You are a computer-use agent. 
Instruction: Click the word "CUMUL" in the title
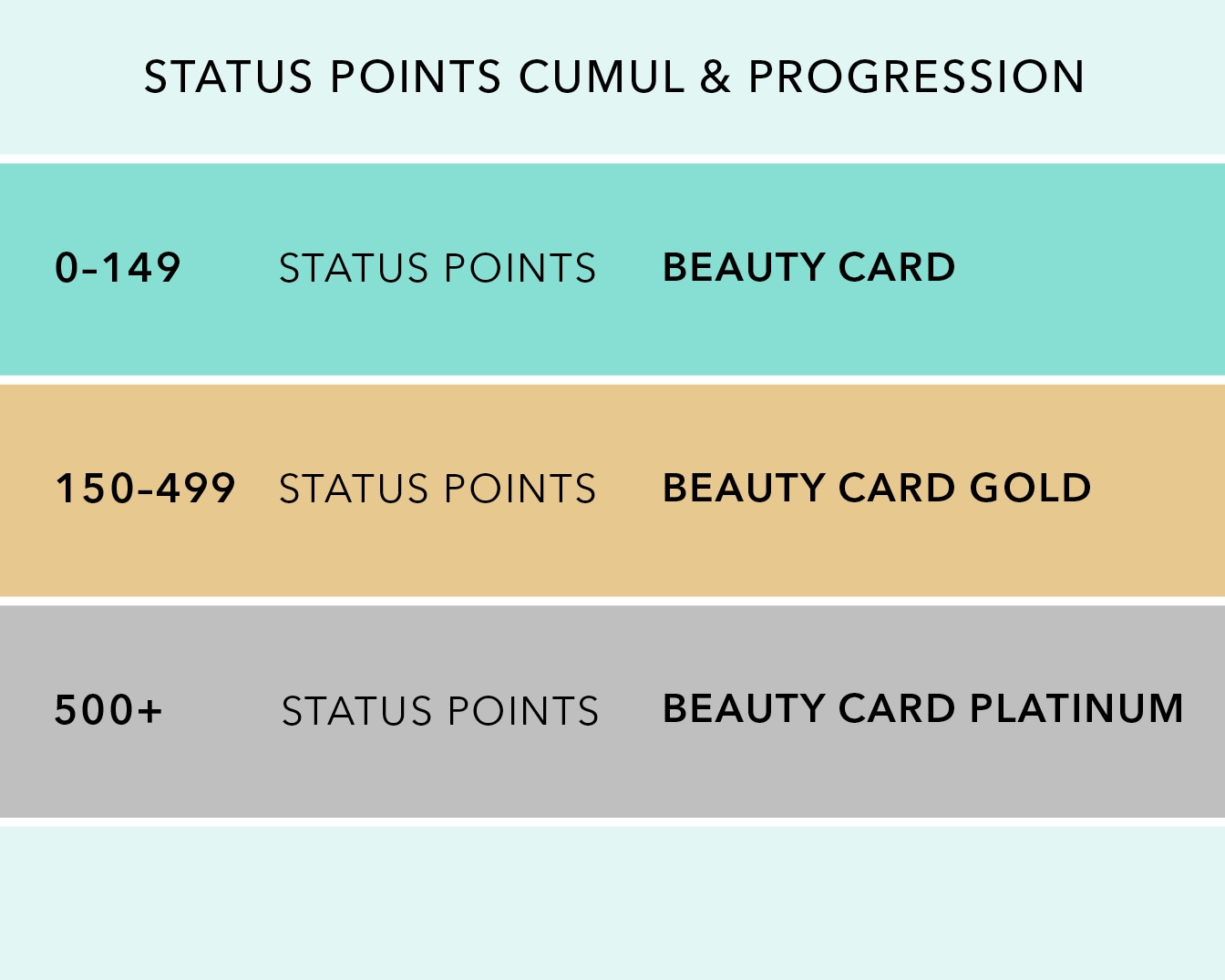pos(601,77)
